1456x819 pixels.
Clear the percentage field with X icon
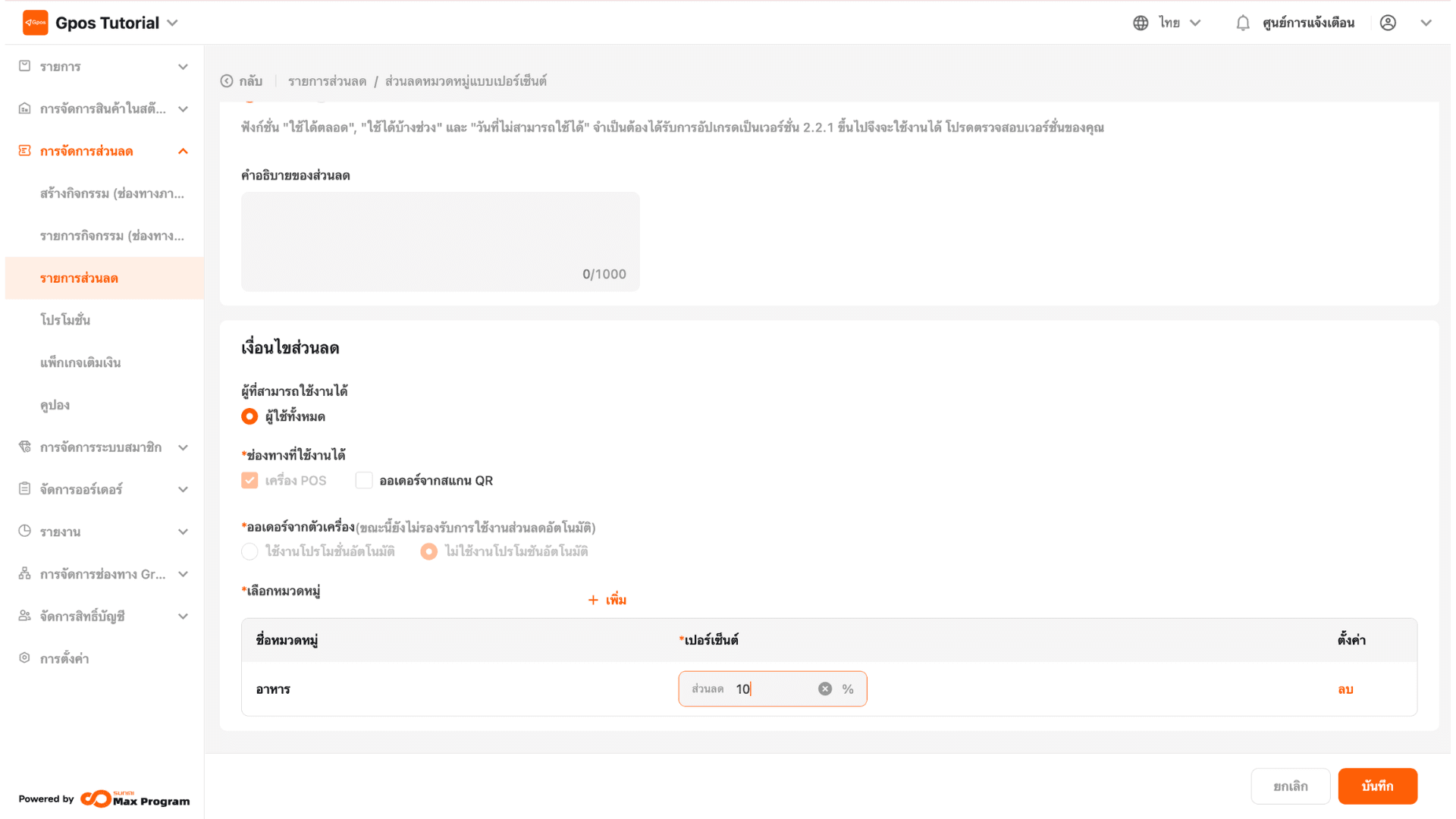pos(824,689)
